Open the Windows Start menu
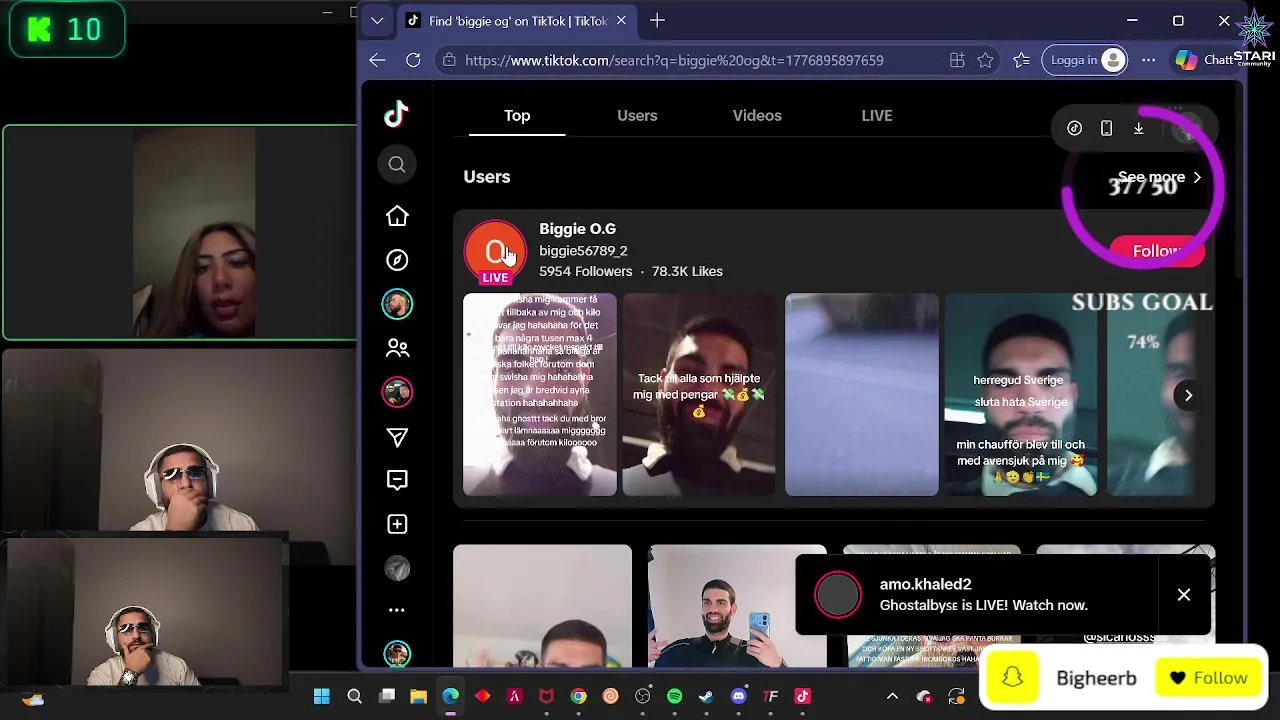Viewport: 1280px width, 720px height. 321,696
